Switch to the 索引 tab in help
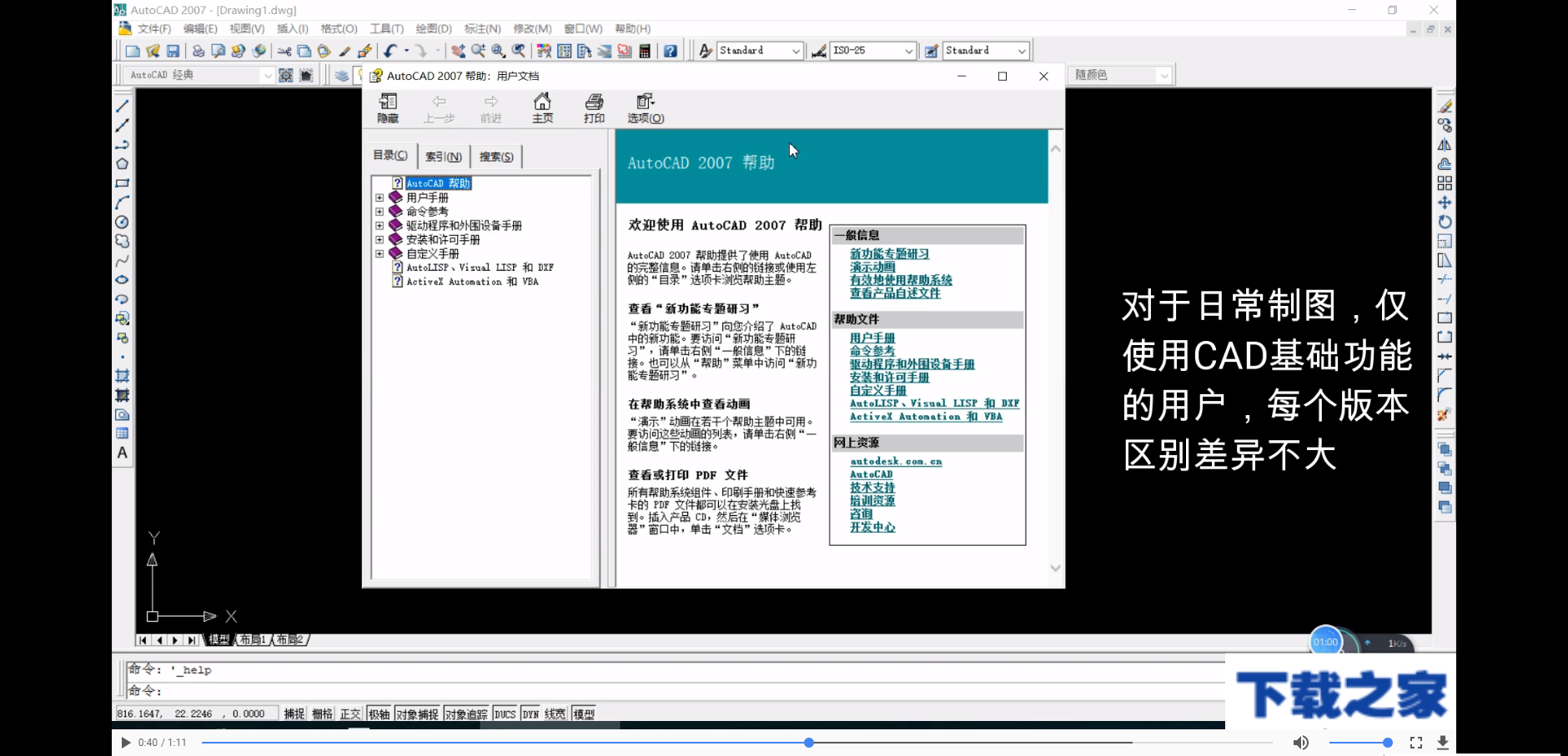This screenshot has height=756, width=1568. pos(442,156)
